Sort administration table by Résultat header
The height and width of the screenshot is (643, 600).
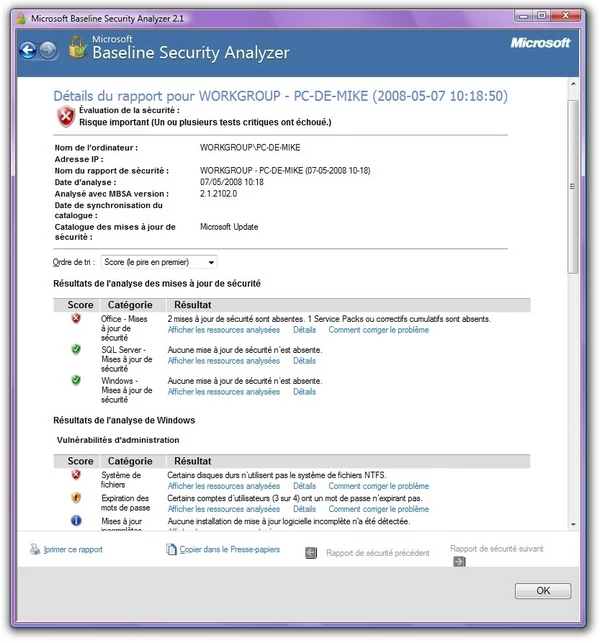click(x=193, y=461)
